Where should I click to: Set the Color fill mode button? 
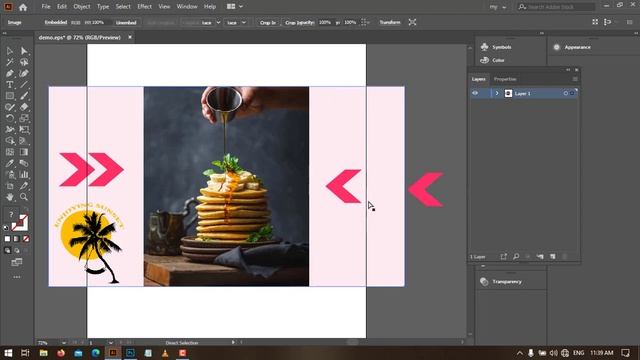(x=7, y=239)
